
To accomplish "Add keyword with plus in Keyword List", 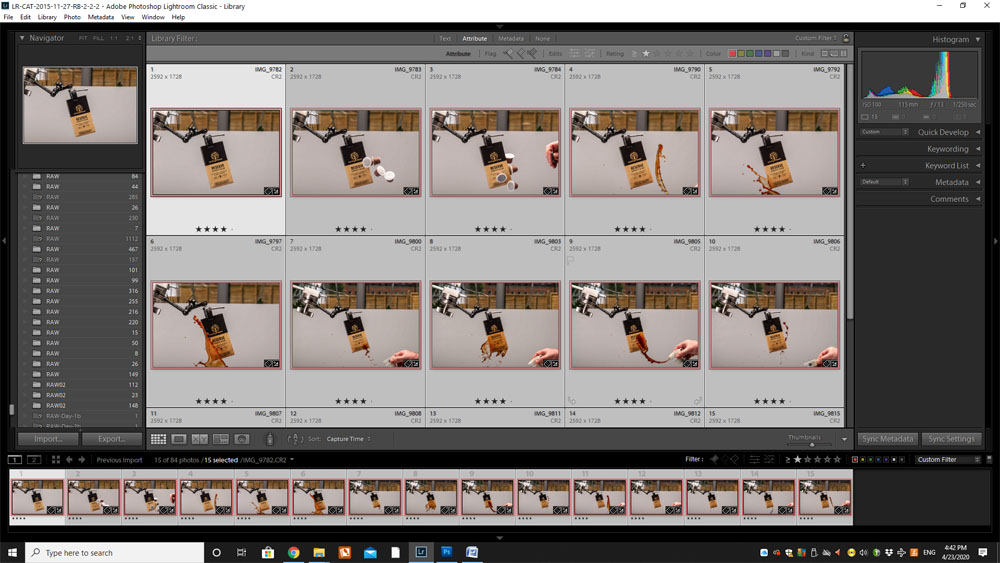I will (x=863, y=165).
